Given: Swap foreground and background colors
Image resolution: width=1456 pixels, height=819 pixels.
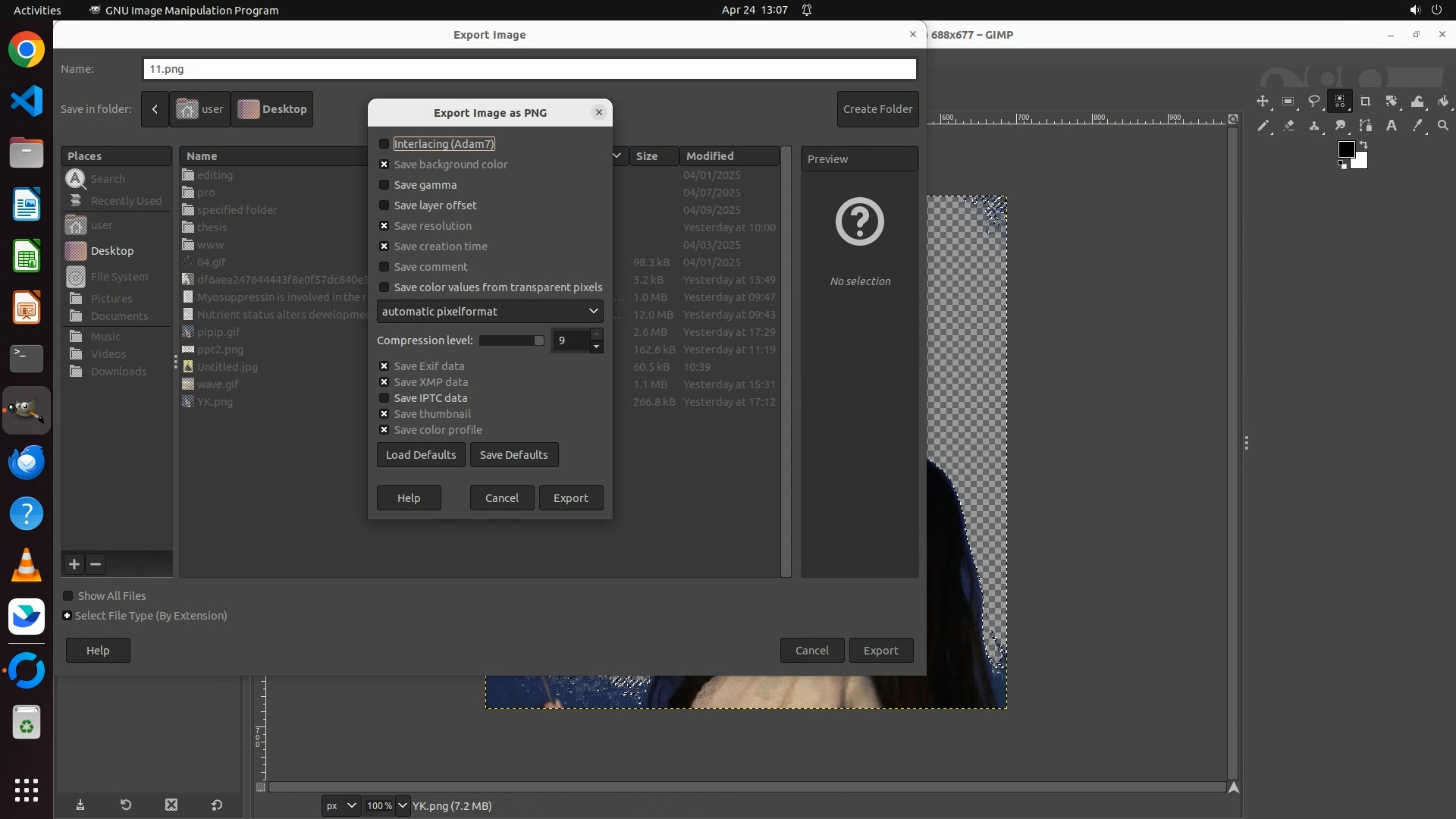Looking at the screenshot, I should click(x=1363, y=144).
